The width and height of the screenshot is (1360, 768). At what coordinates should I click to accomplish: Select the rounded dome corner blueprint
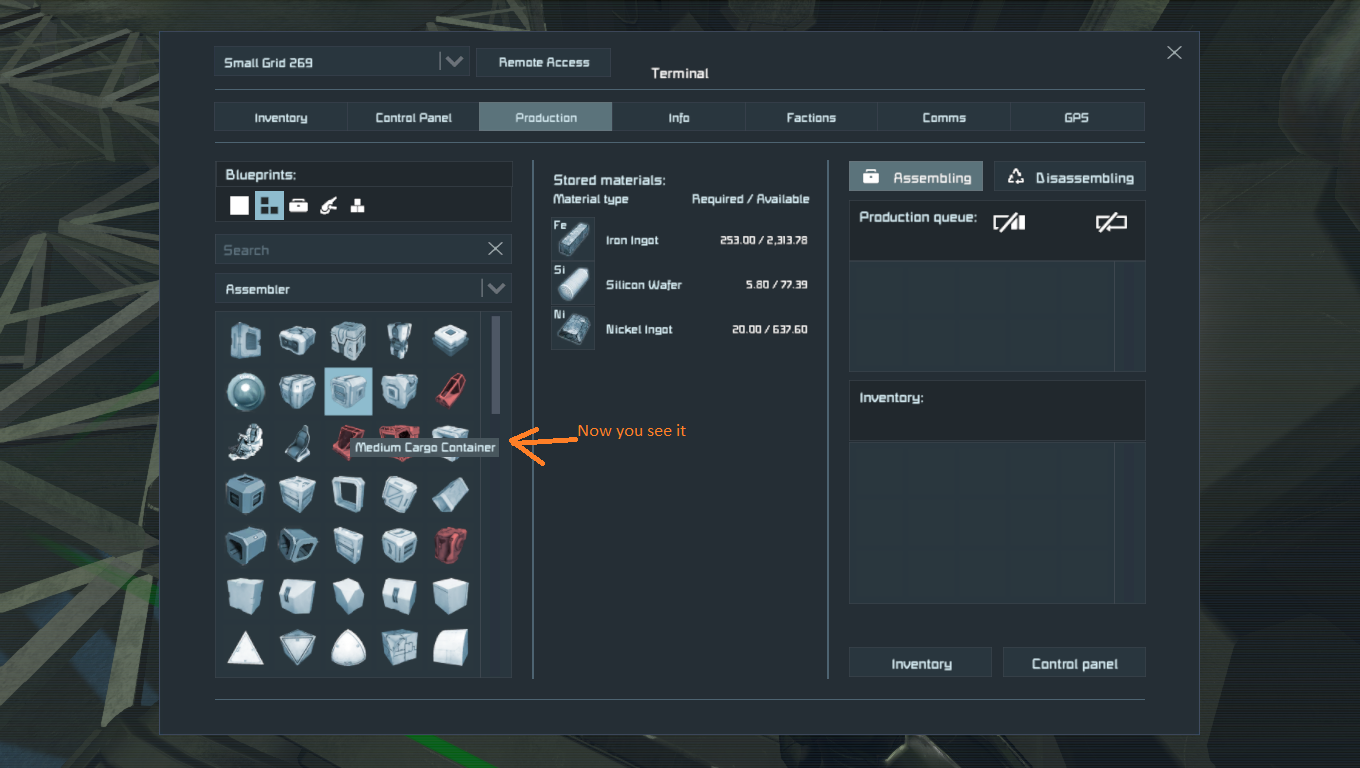pyautogui.click(x=348, y=647)
